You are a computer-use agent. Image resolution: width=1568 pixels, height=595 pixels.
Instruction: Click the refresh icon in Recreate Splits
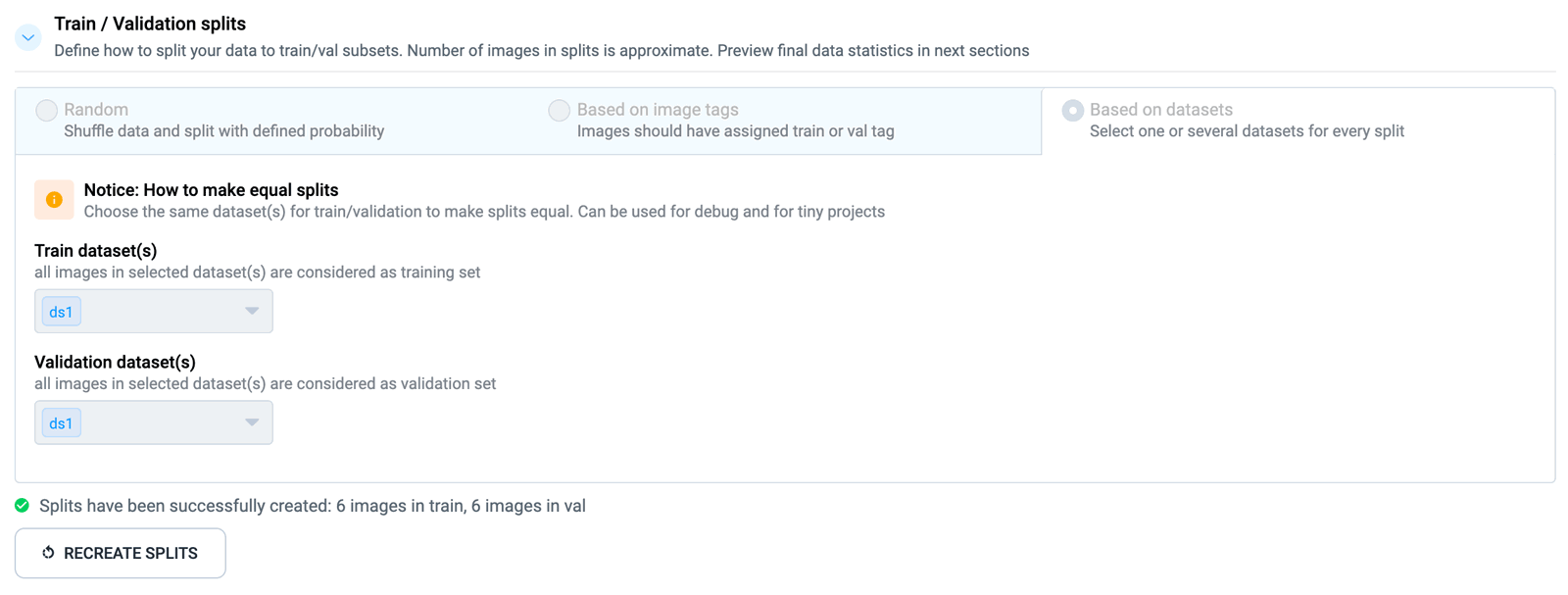click(48, 553)
